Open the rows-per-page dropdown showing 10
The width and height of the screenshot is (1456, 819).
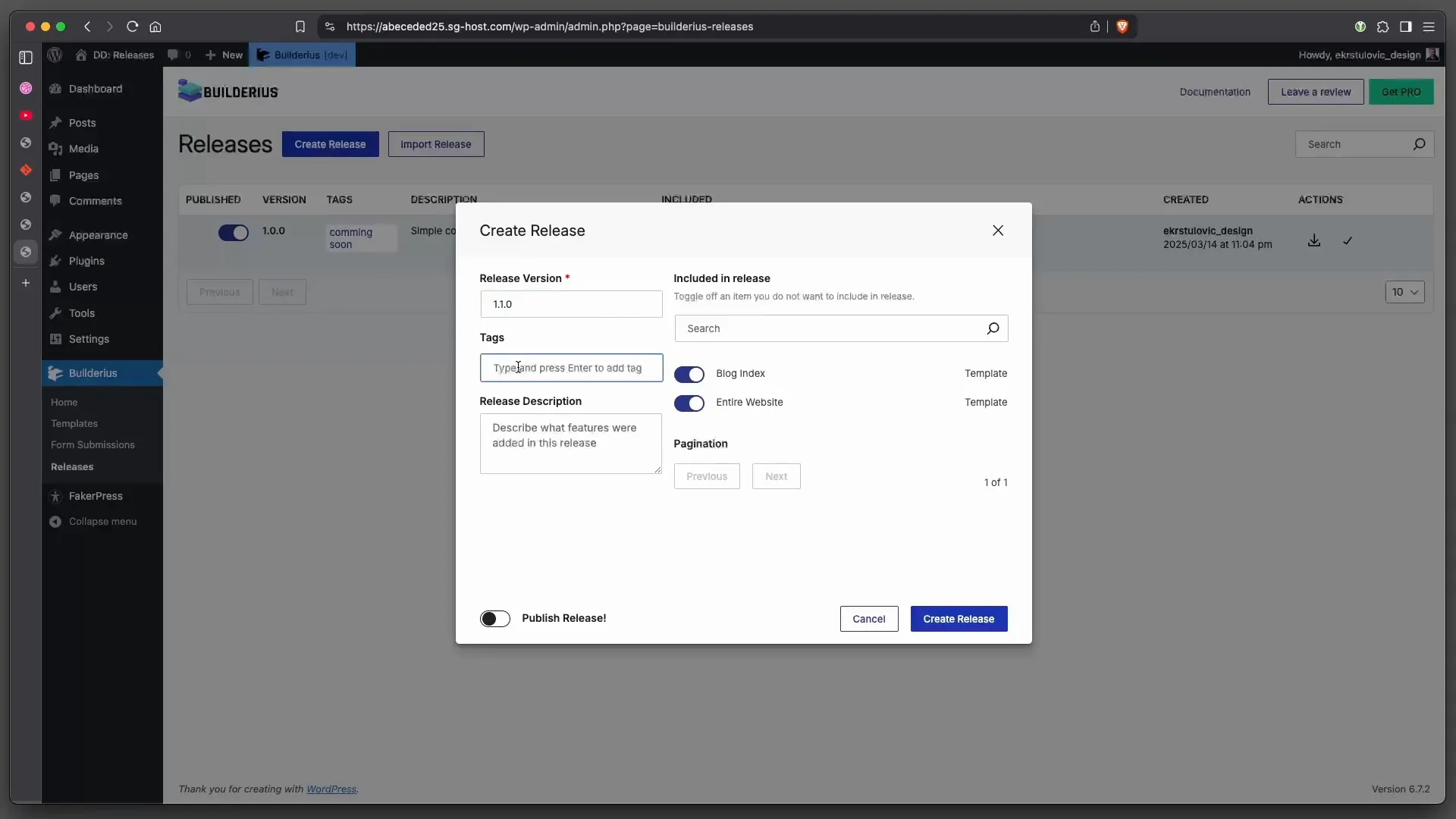click(x=1404, y=292)
